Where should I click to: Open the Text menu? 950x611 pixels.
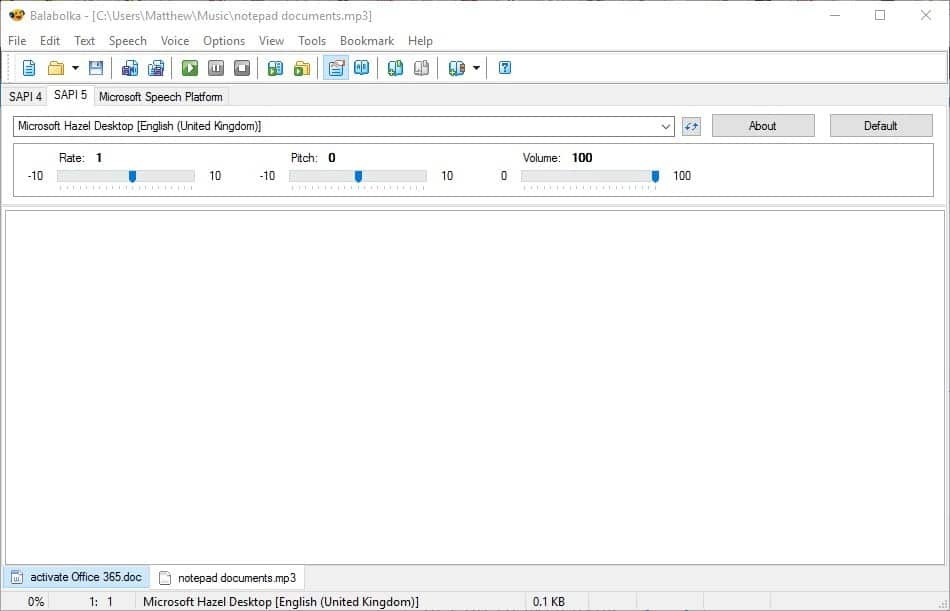coord(84,41)
